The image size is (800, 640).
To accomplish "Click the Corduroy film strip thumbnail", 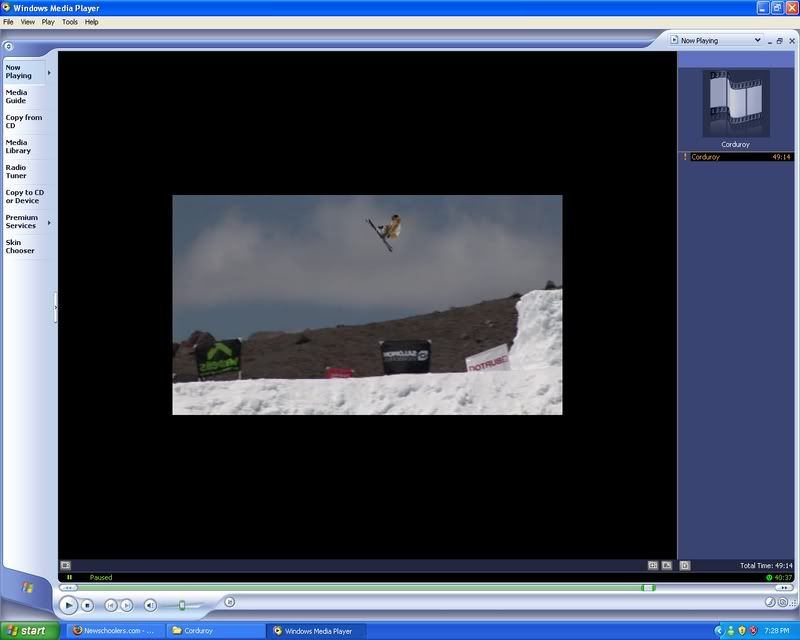I will click(x=736, y=104).
